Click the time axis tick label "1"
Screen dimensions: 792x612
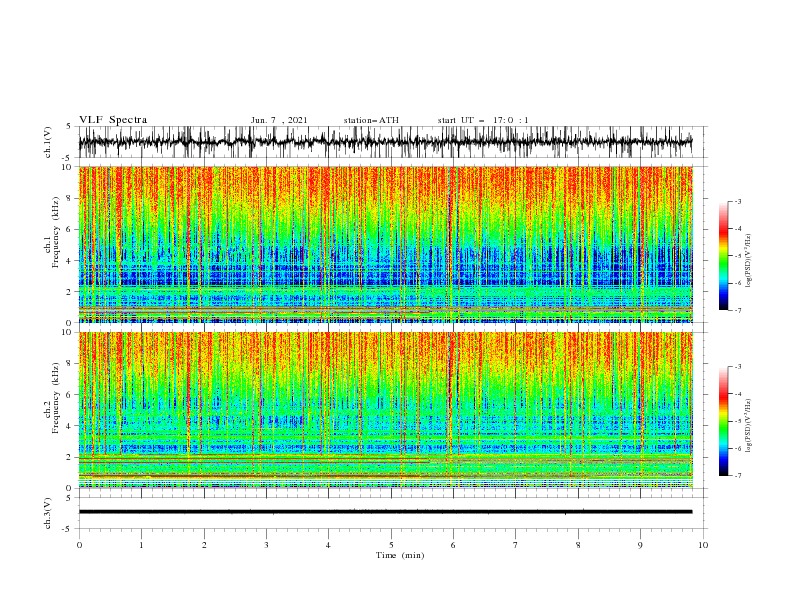pos(141,545)
